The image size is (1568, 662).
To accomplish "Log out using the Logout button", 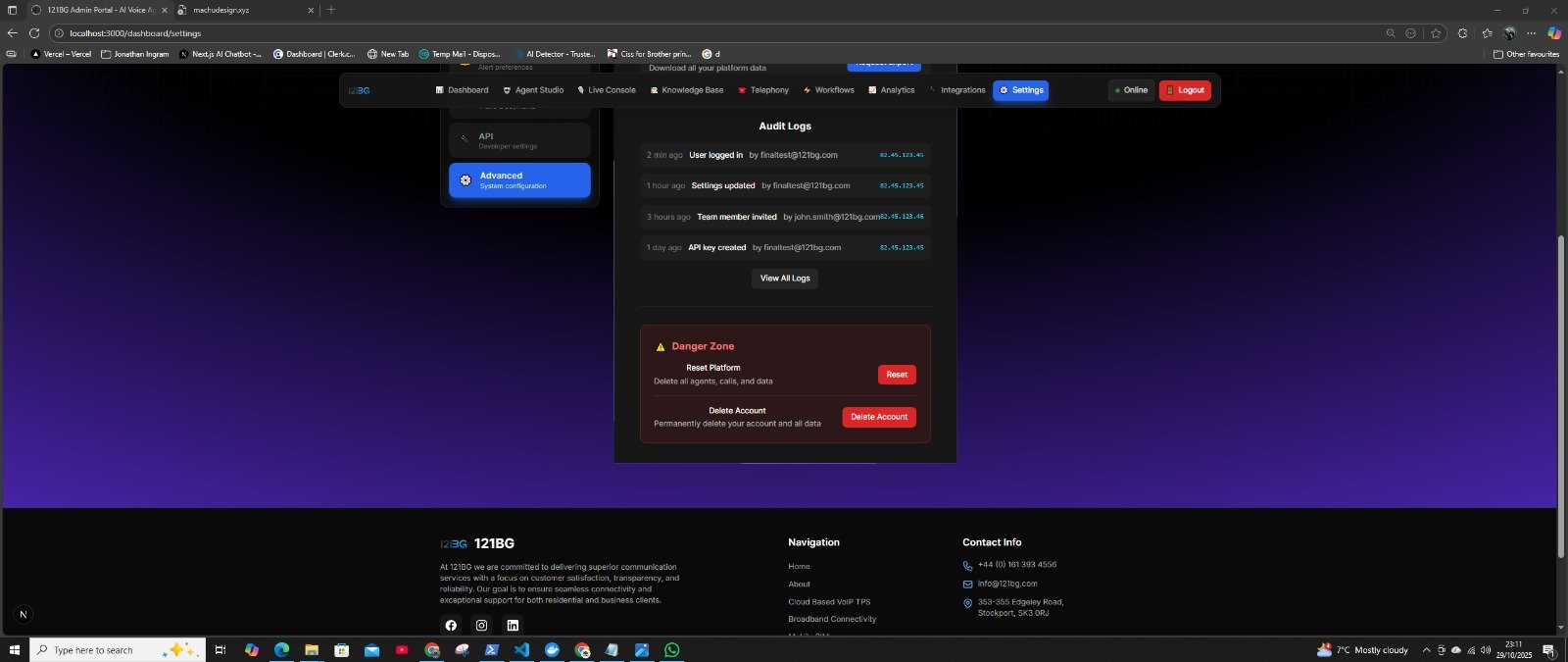I will click(x=1185, y=90).
